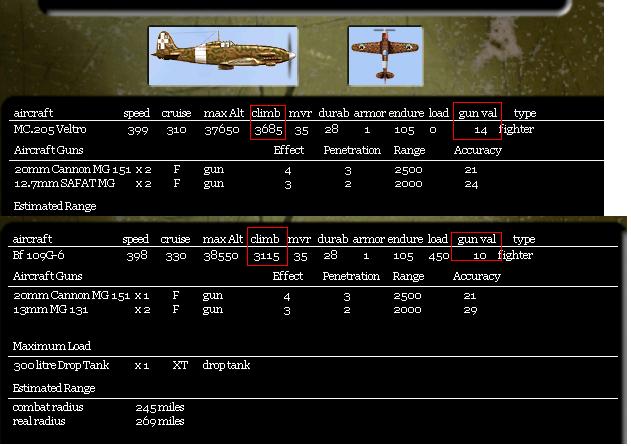631x446 pixels.
Task: Select the Bf 109G-6 aircraft name
Action: pyautogui.click(x=38, y=255)
